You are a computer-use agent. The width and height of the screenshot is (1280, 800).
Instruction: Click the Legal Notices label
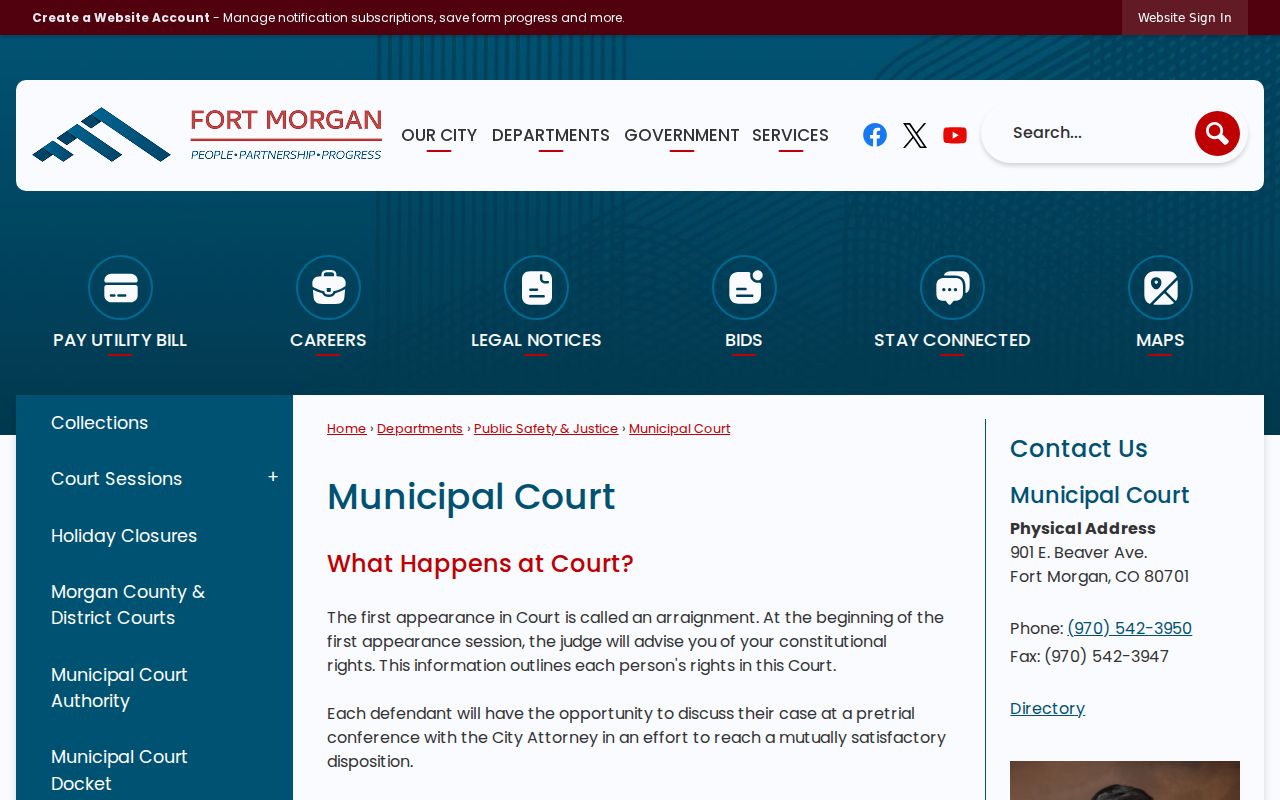tap(536, 340)
